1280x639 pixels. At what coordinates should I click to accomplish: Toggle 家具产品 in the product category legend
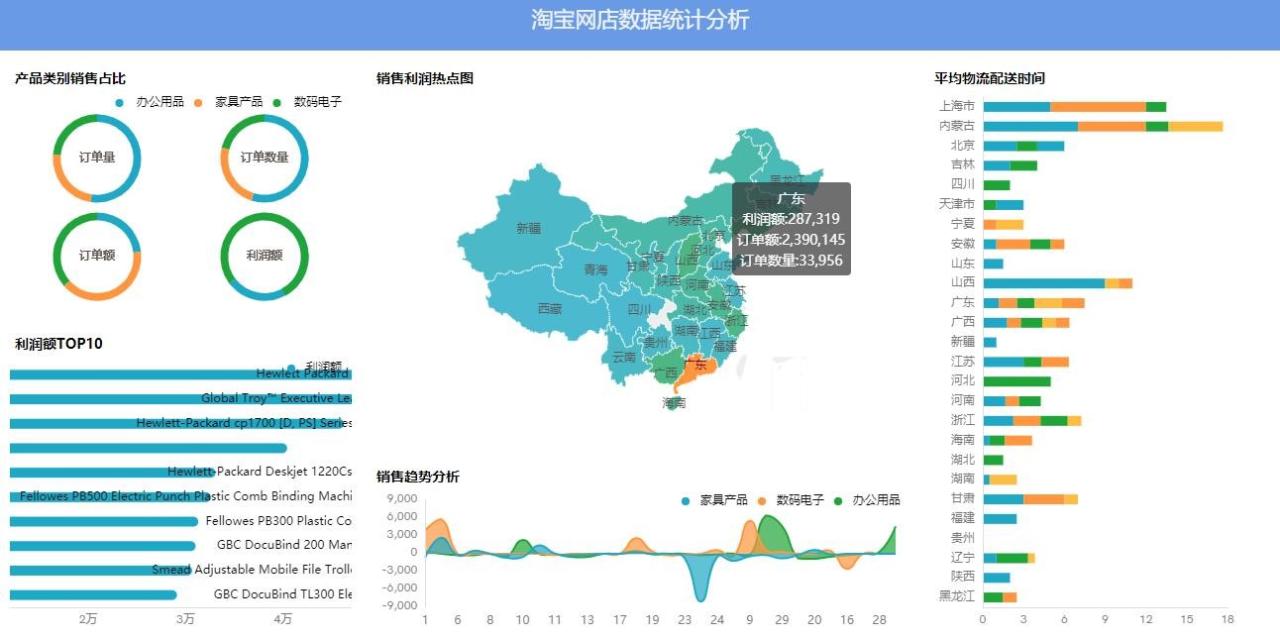(228, 102)
